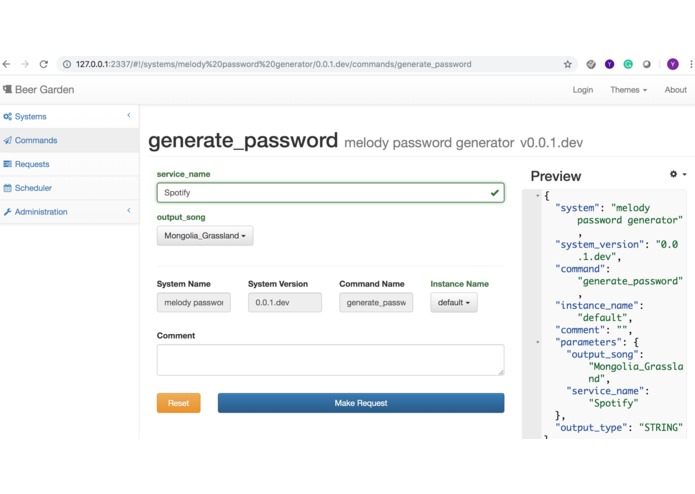Click the "instance_name" key in Preview
Viewport: 695px width, 494px height.
(x=597, y=305)
